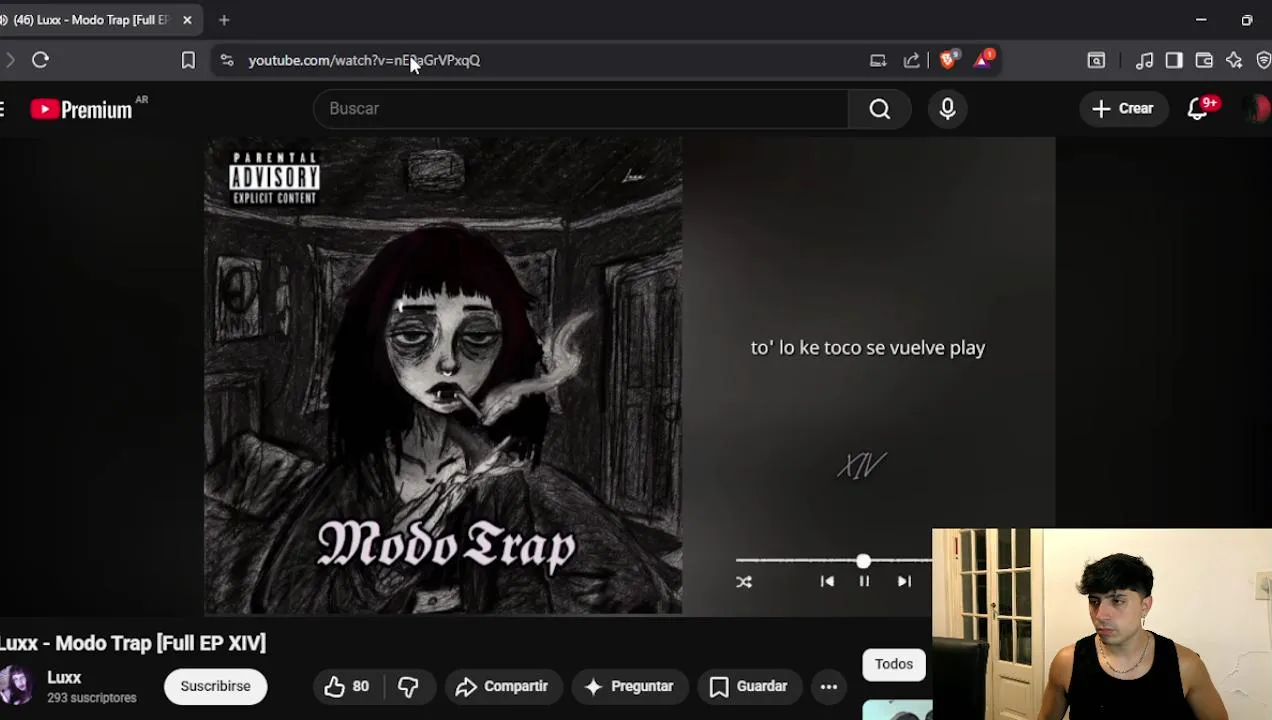
Task: Select the Todos filter chip
Action: [x=894, y=664]
